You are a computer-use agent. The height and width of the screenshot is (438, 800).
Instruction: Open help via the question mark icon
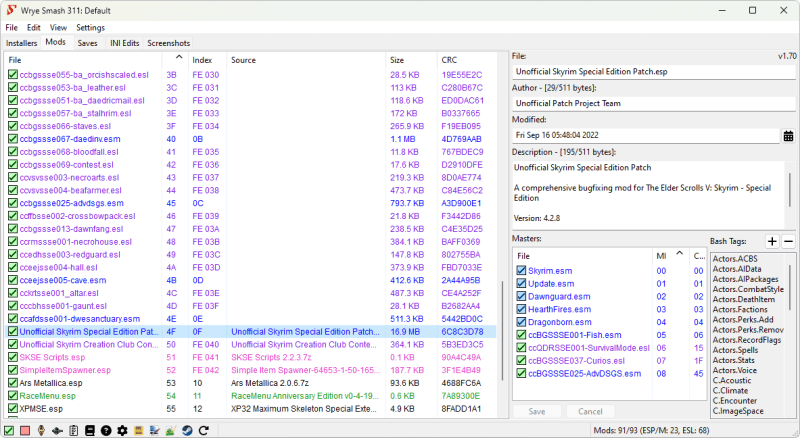[106, 430]
